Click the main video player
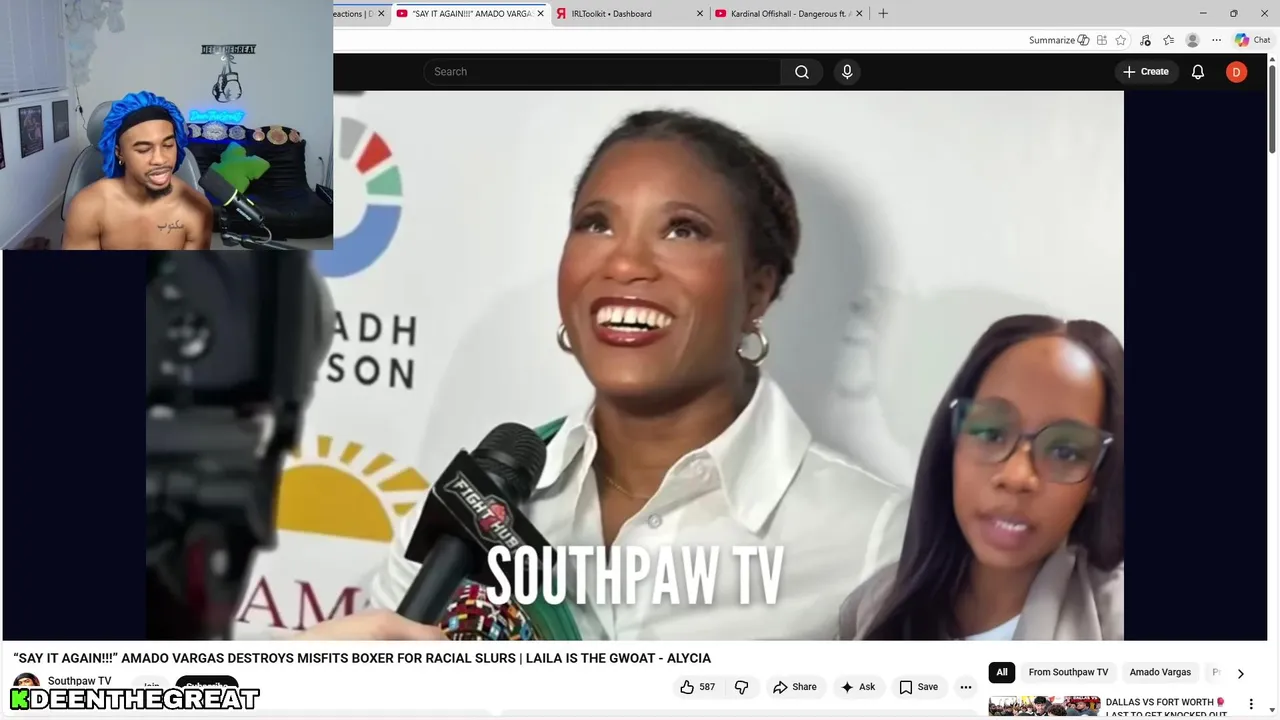1280x720 pixels. (x=634, y=365)
